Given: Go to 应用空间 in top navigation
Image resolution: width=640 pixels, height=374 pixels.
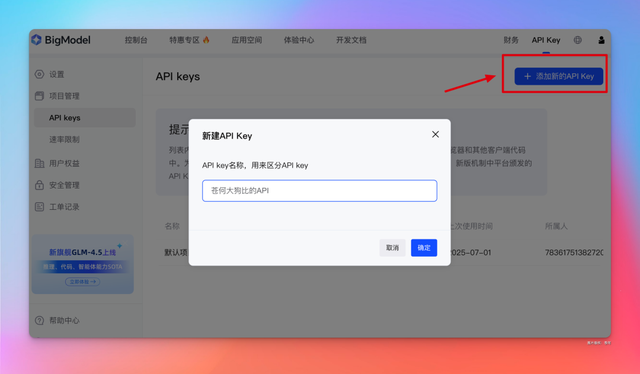Looking at the screenshot, I should 247,40.
